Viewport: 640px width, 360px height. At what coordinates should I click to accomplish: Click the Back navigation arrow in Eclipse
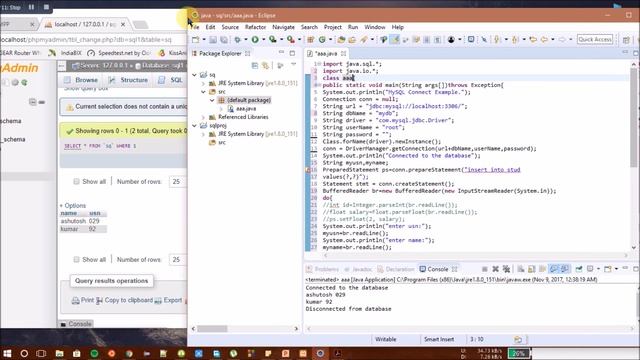pyautogui.click(x=544, y=40)
